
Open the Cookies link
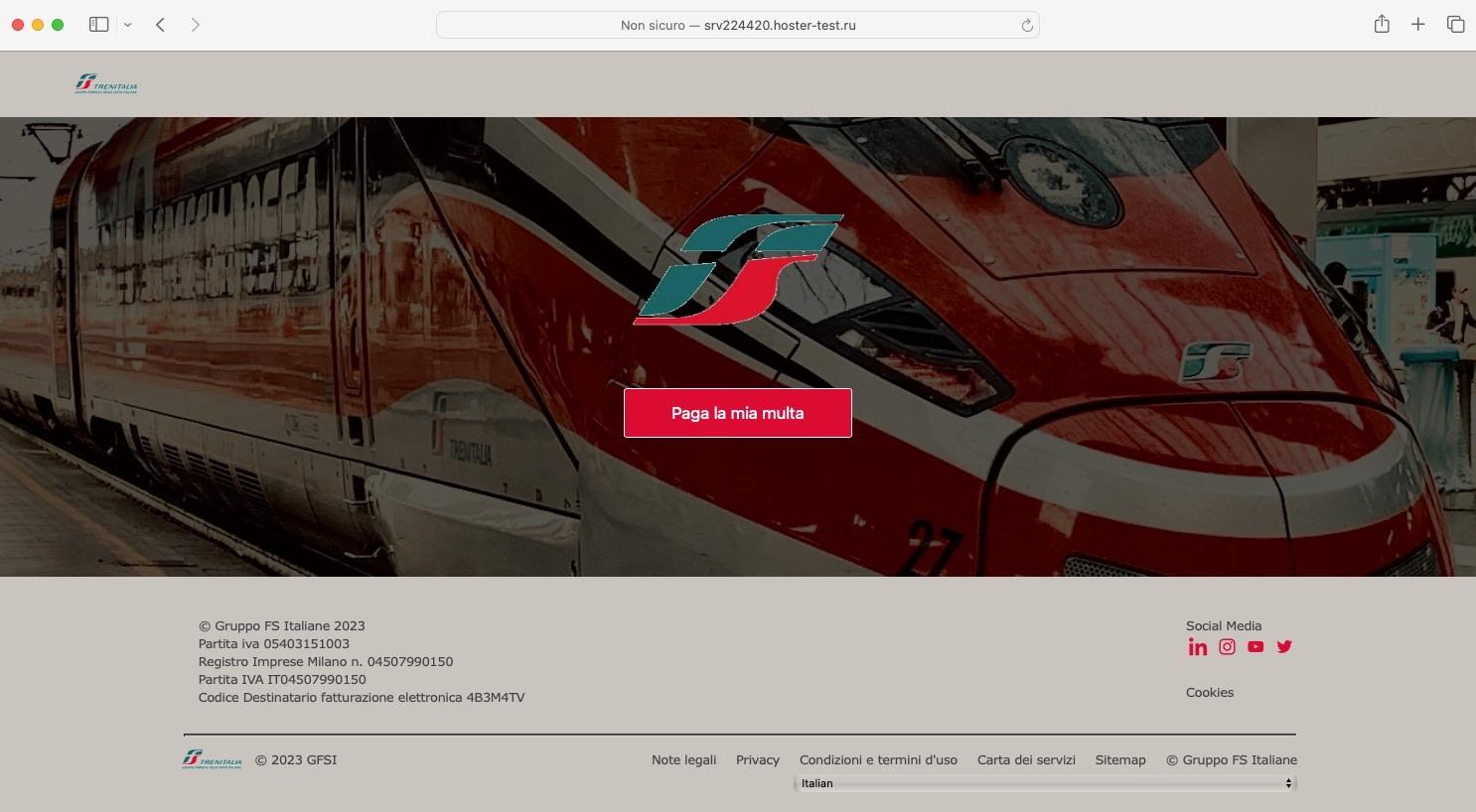[1210, 693]
